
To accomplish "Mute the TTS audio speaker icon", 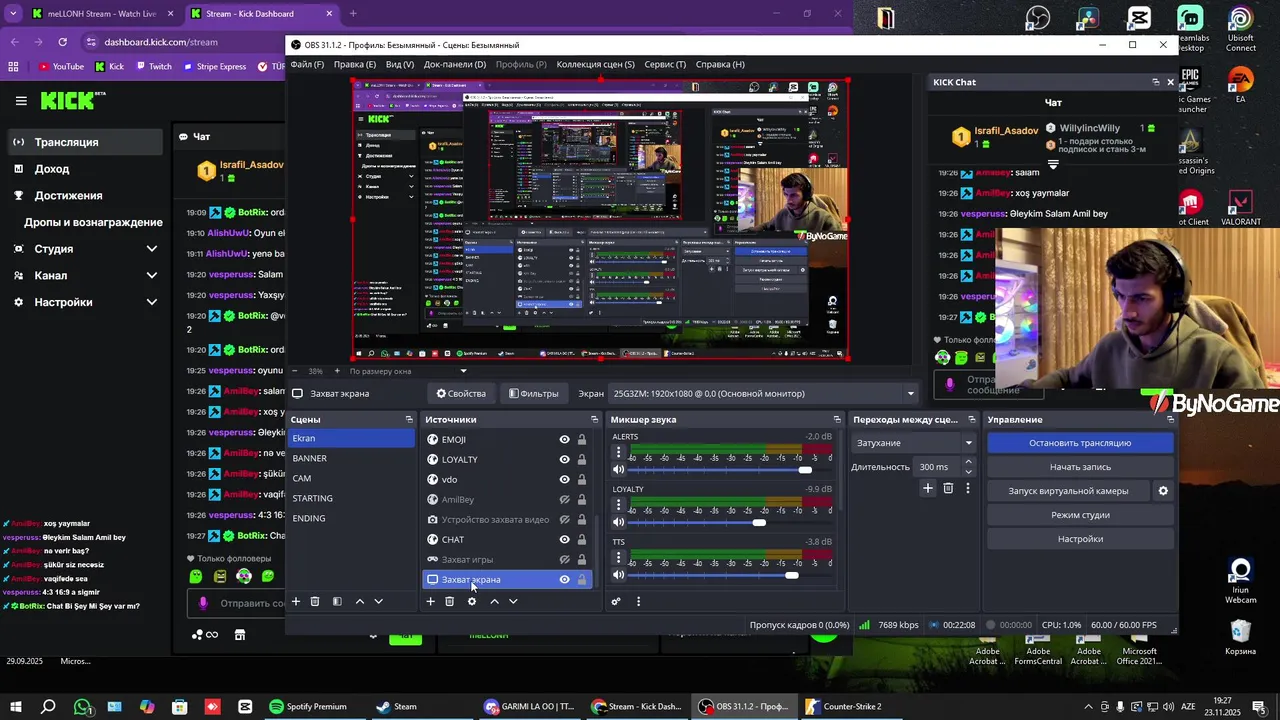I will coord(619,575).
